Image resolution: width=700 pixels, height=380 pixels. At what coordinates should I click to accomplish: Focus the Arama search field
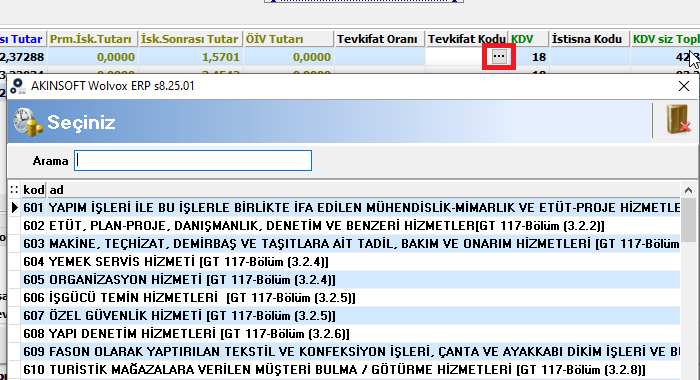tap(193, 160)
